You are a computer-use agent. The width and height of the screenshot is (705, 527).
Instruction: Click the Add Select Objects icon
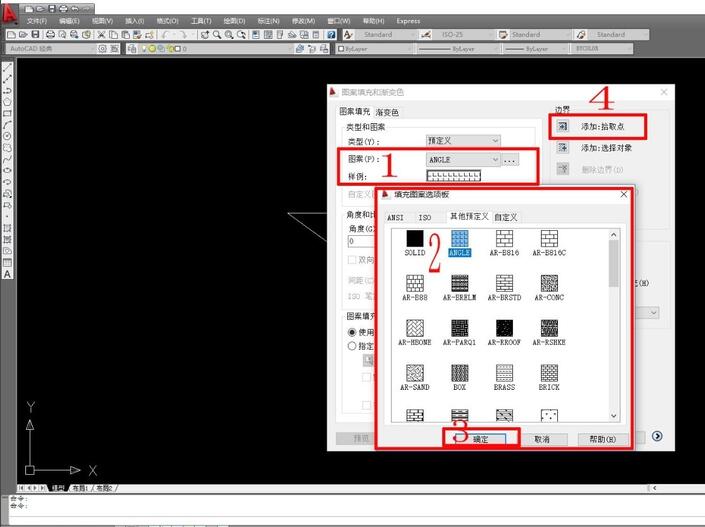[x=563, y=148]
